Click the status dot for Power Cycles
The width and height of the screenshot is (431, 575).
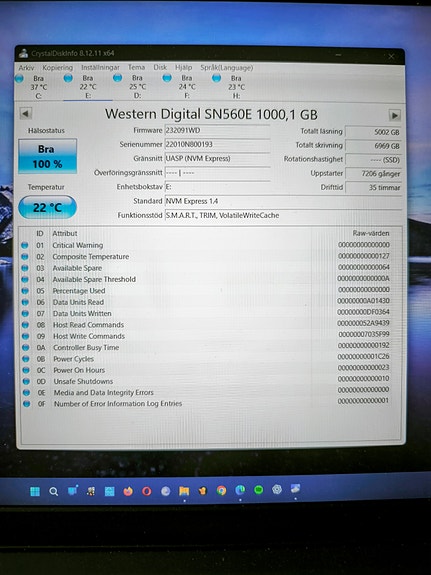[x=26, y=359]
